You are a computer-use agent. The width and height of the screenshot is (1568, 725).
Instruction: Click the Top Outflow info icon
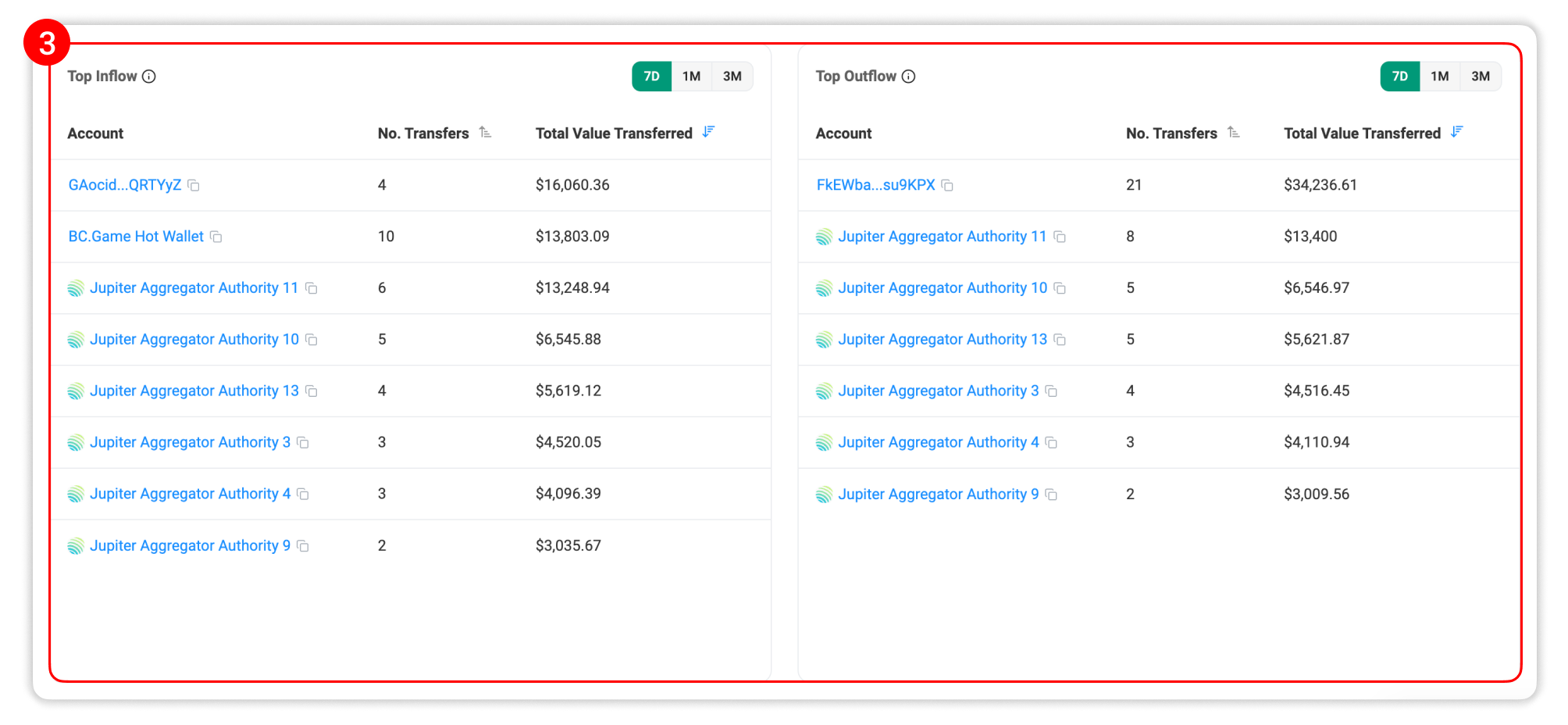pos(908,77)
